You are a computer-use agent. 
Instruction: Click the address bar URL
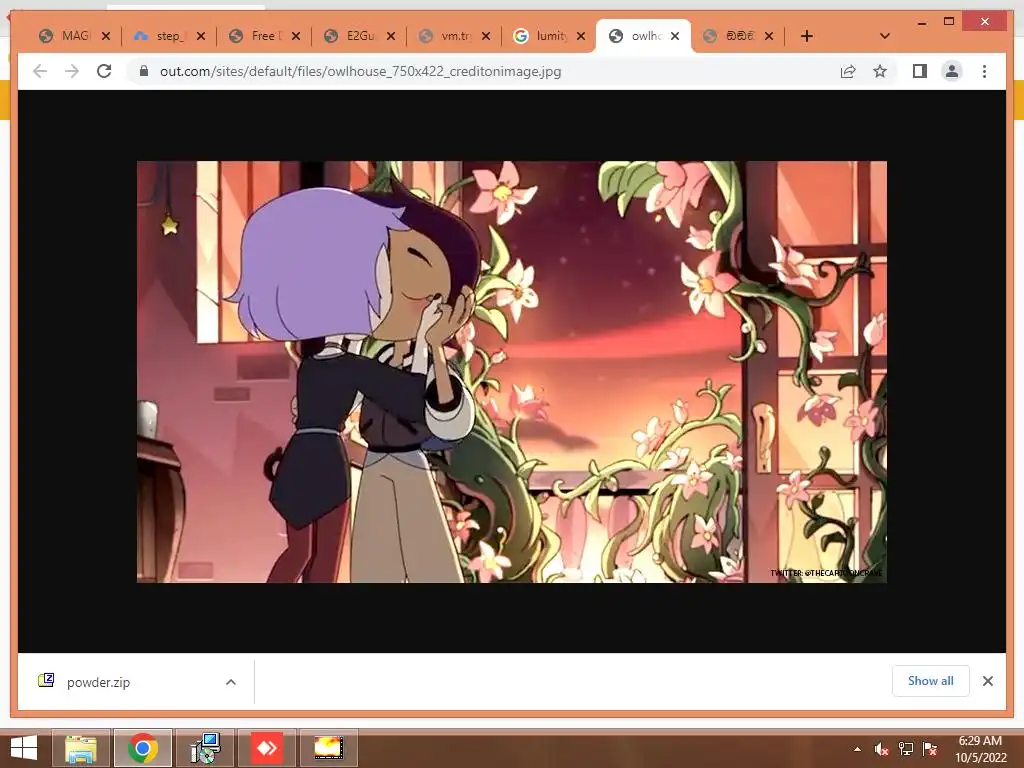point(360,71)
